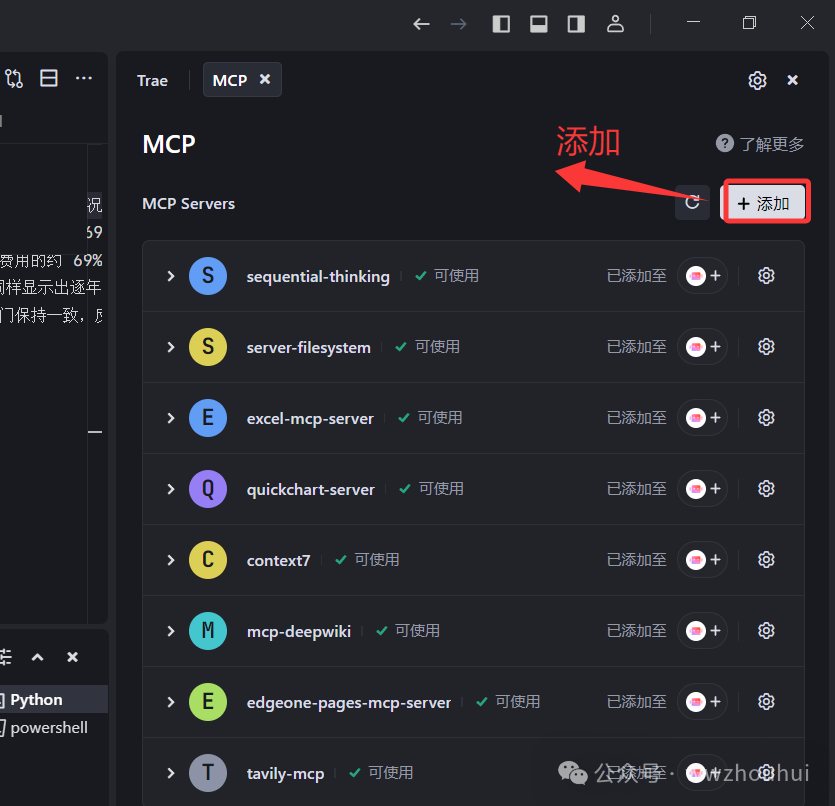Select the Python terminal entry
835x806 pixels.
52,700
